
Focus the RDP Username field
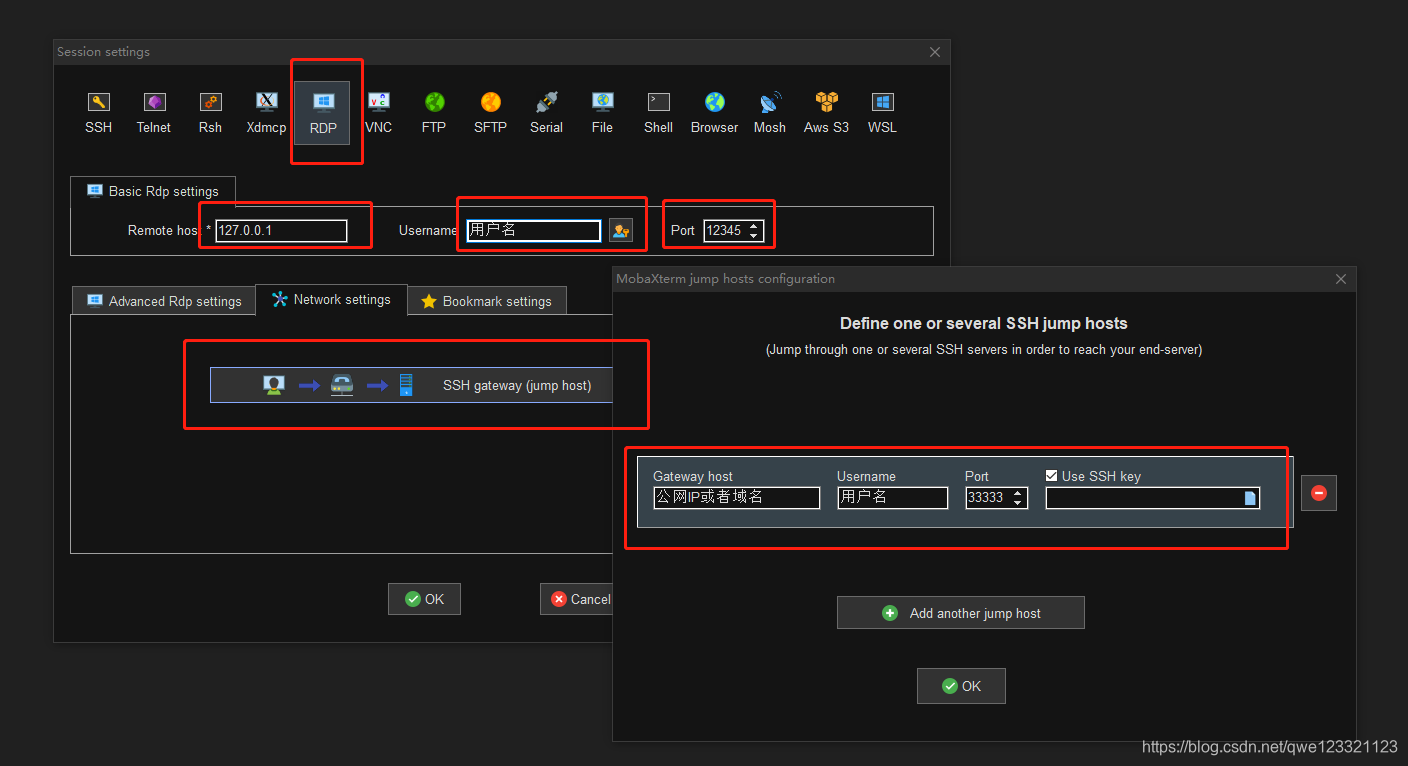click(x=534, y=231)
